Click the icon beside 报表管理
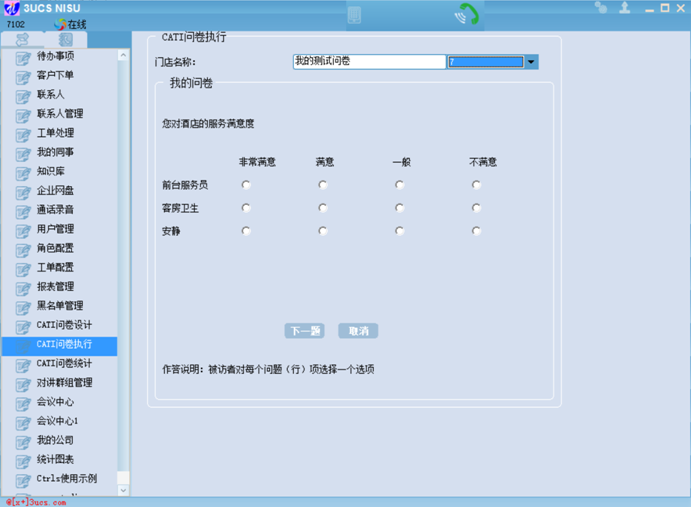Viewport: 691px width, 507px height. tap(23, 288)
